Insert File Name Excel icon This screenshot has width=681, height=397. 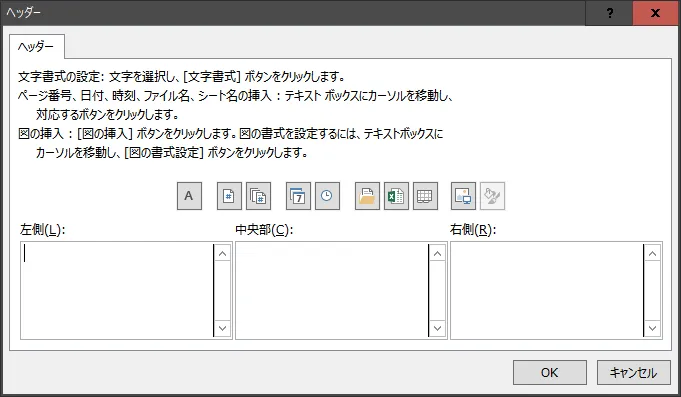[396, 196]
